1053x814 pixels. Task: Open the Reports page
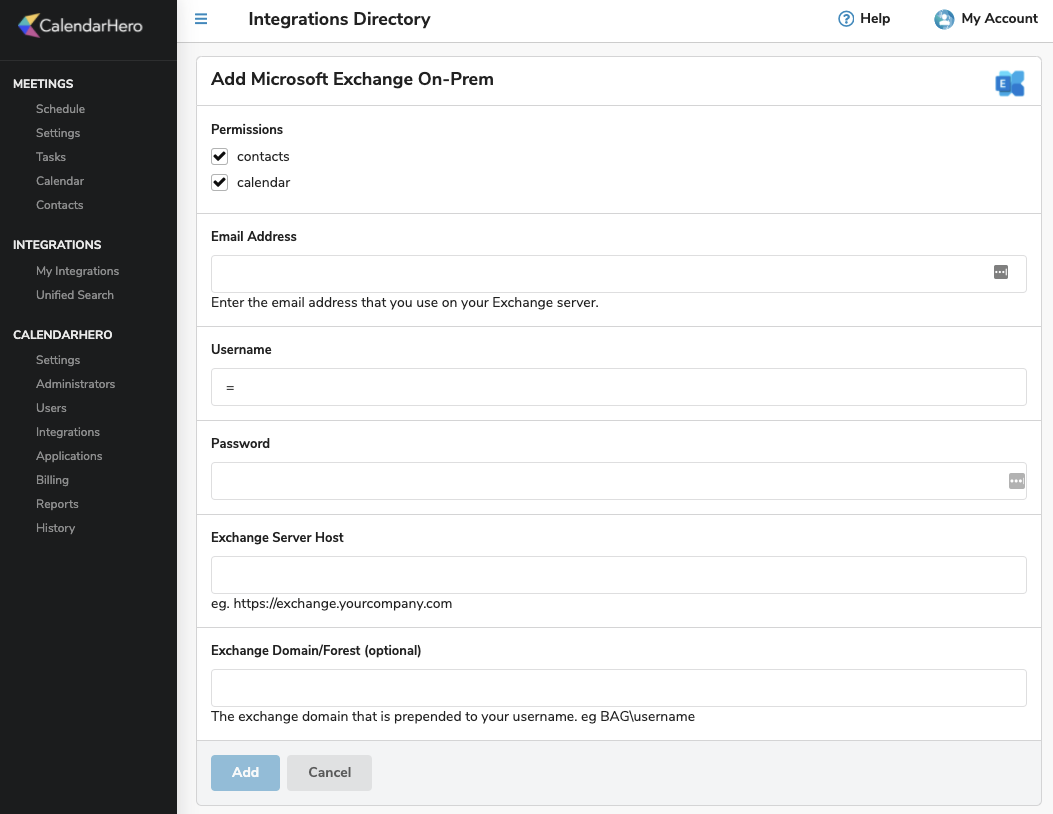pos(57,503)
